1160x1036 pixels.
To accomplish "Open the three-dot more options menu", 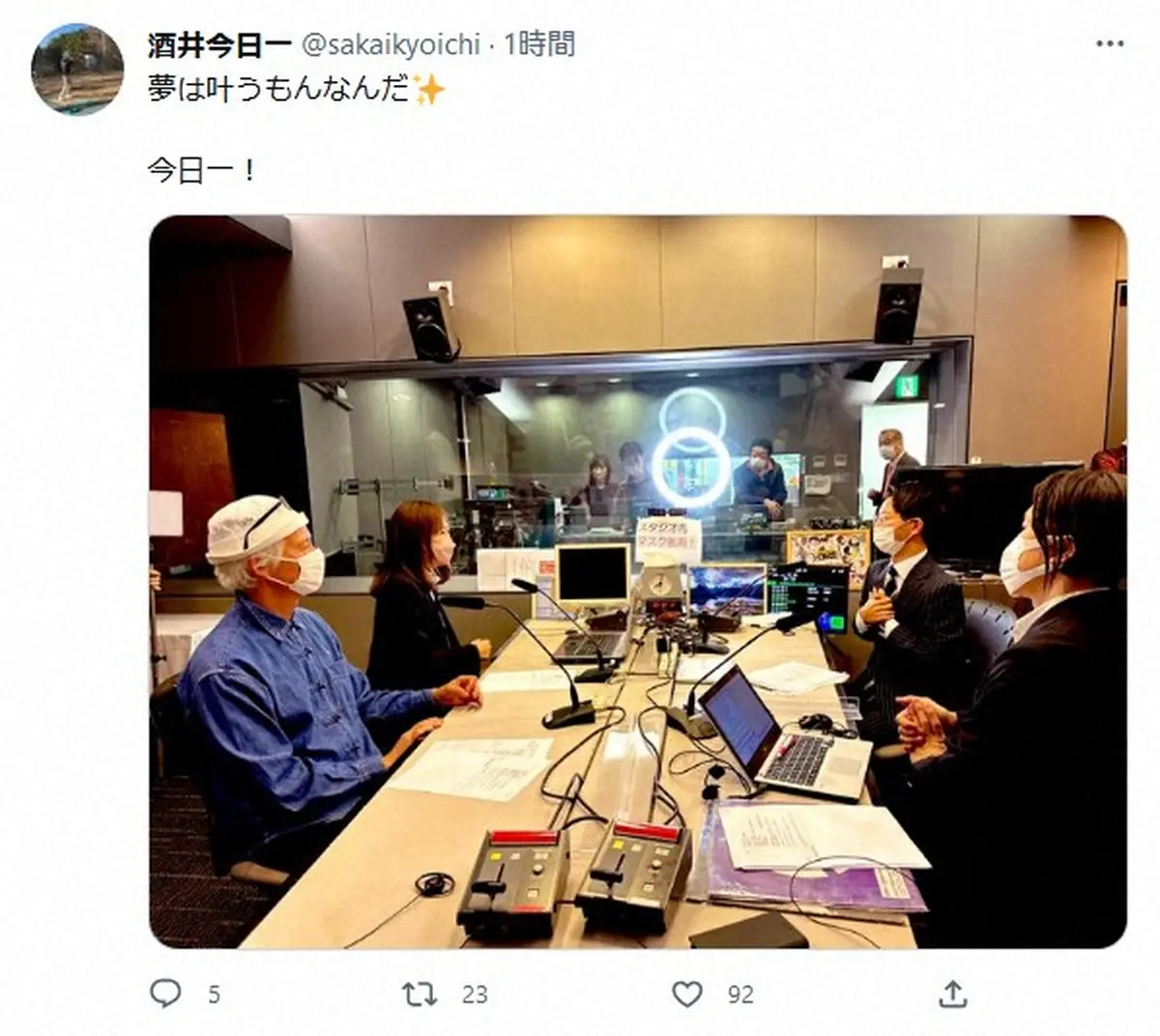I will 1110,44.
